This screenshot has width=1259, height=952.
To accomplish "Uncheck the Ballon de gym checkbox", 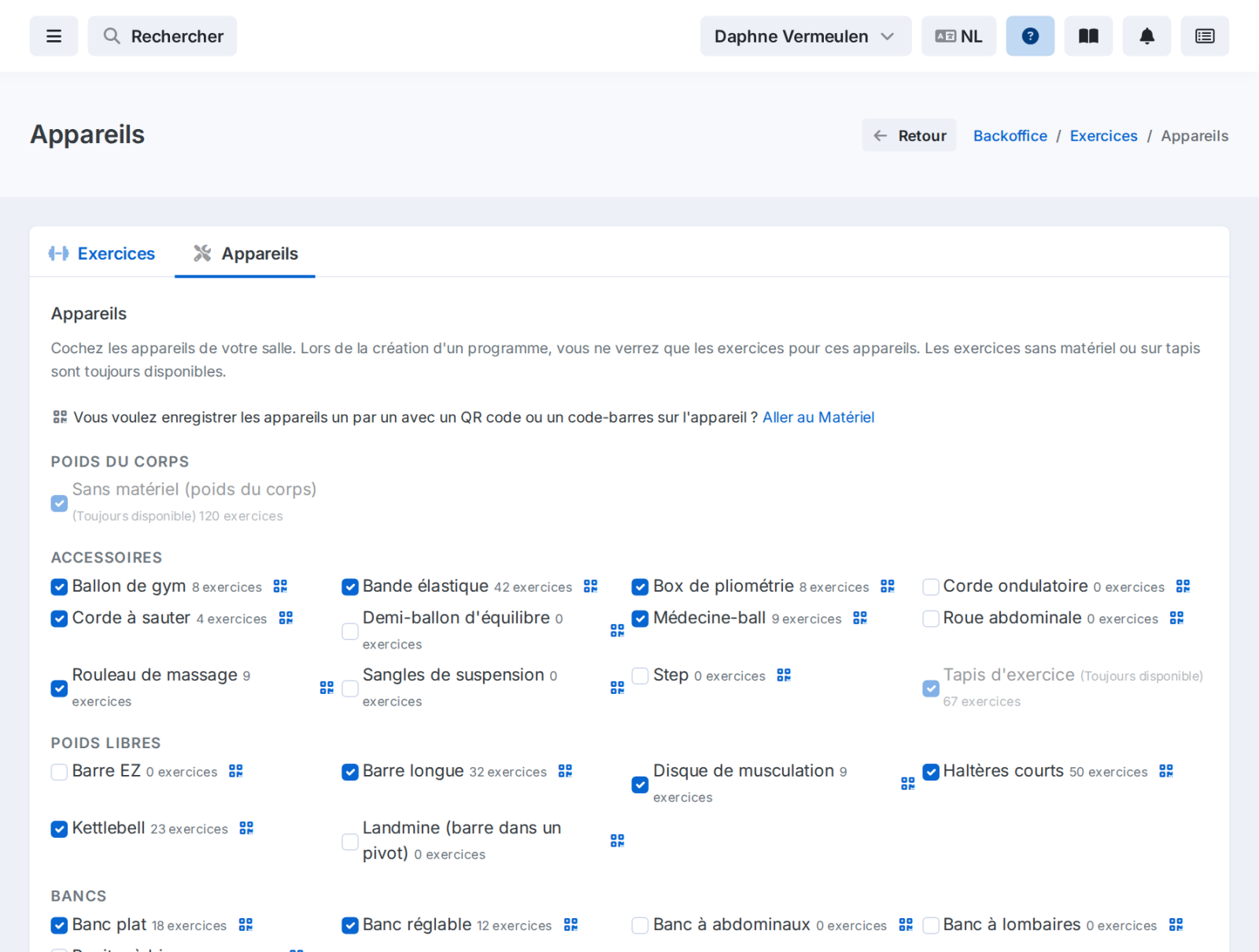I will tap(59, 587).
